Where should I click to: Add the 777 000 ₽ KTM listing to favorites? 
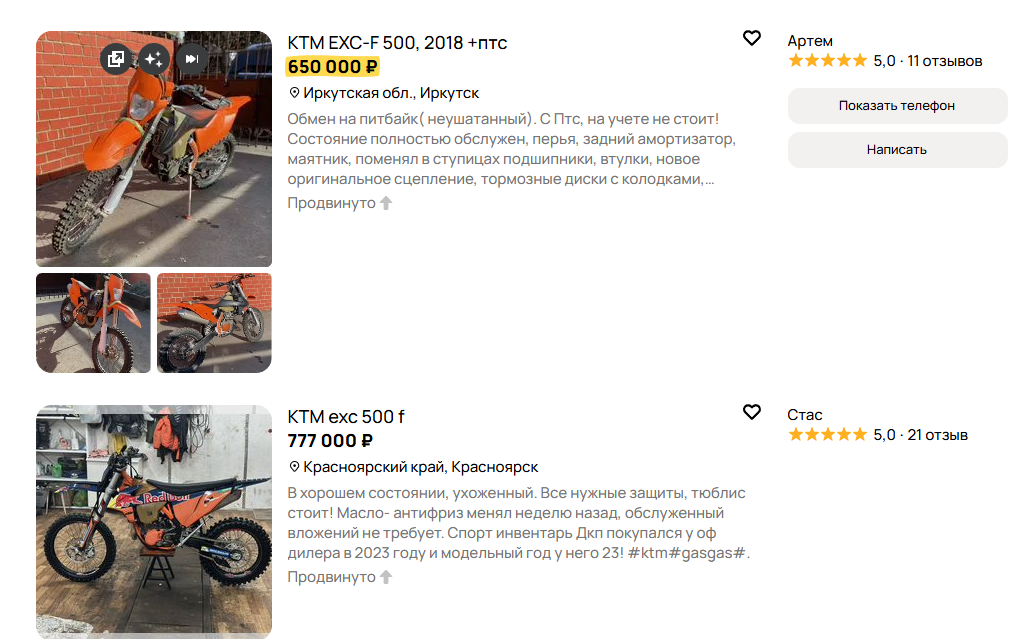tap(751, 412)
